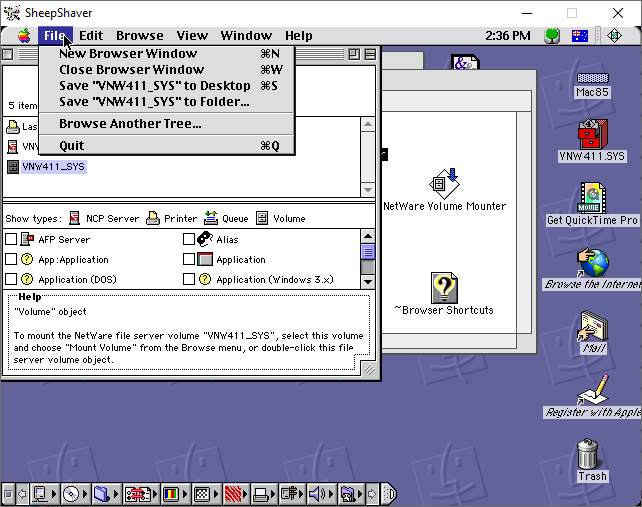Click the type list scroll down arrow
Image resolution: width=642 pixels, height=507 pixels.
[368, 282]
